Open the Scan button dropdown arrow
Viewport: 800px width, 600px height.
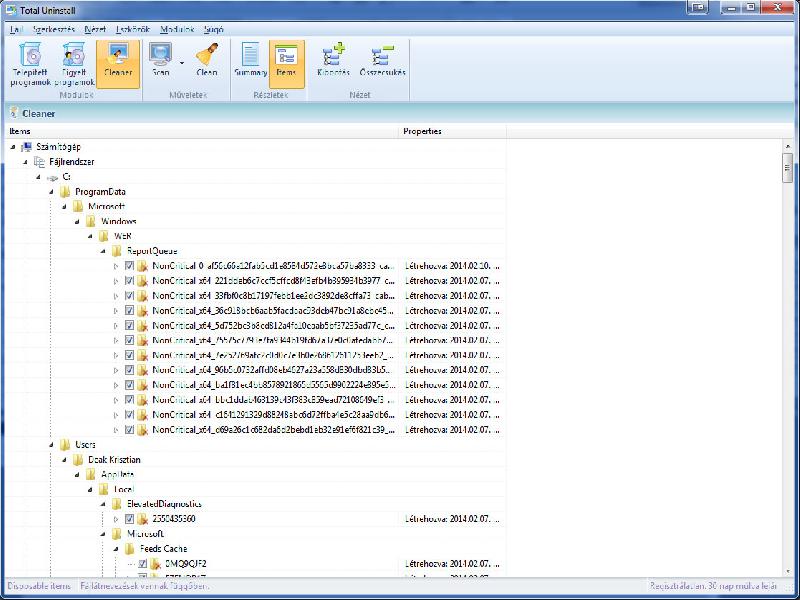coord(182,63)
